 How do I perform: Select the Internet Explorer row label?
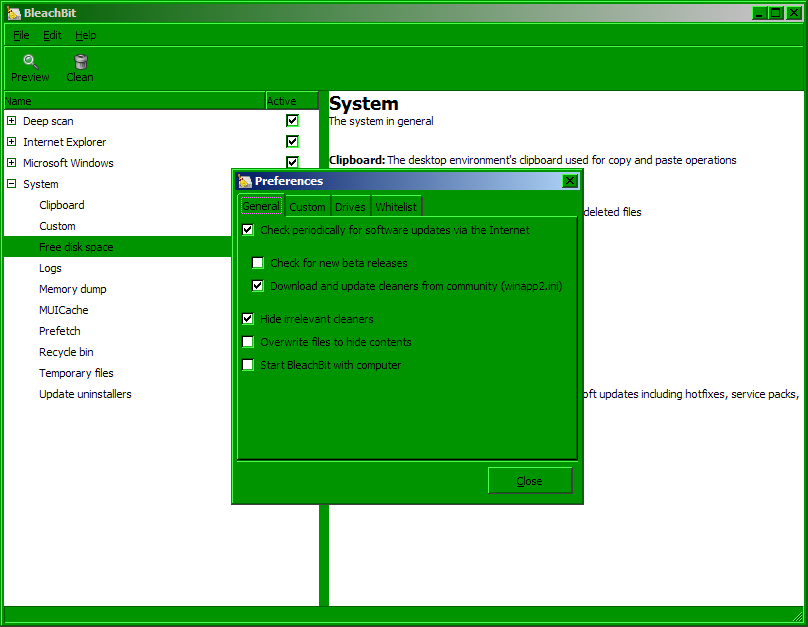click(65, 142)
